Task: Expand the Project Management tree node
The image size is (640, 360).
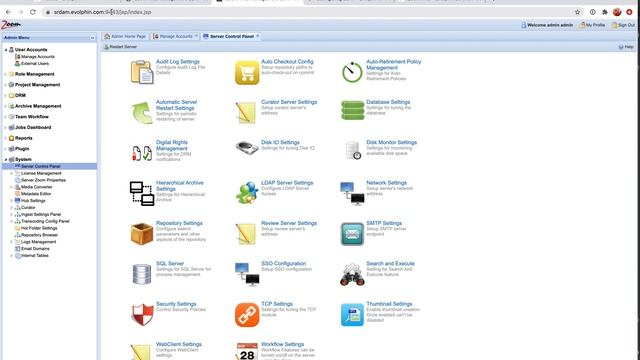Action: (x=6, y=85)
